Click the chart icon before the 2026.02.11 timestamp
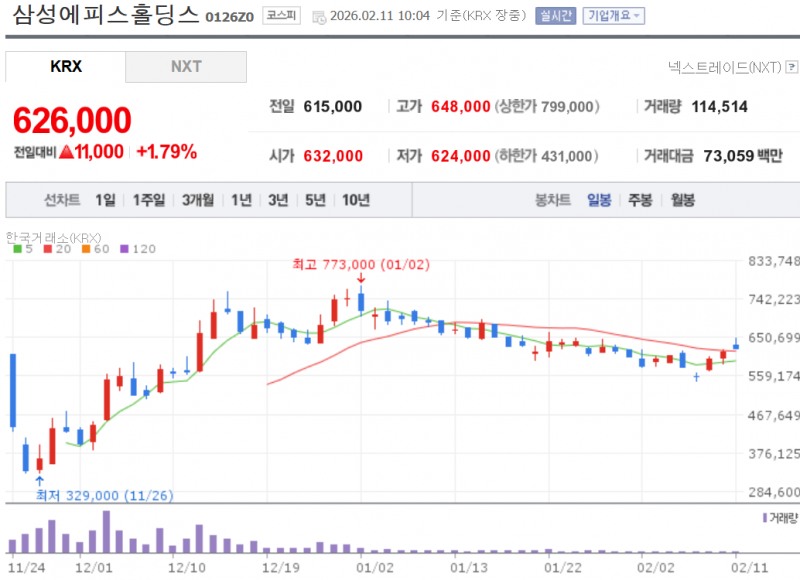The width and height of the screenshot is (800, 580). coord(318,16)
